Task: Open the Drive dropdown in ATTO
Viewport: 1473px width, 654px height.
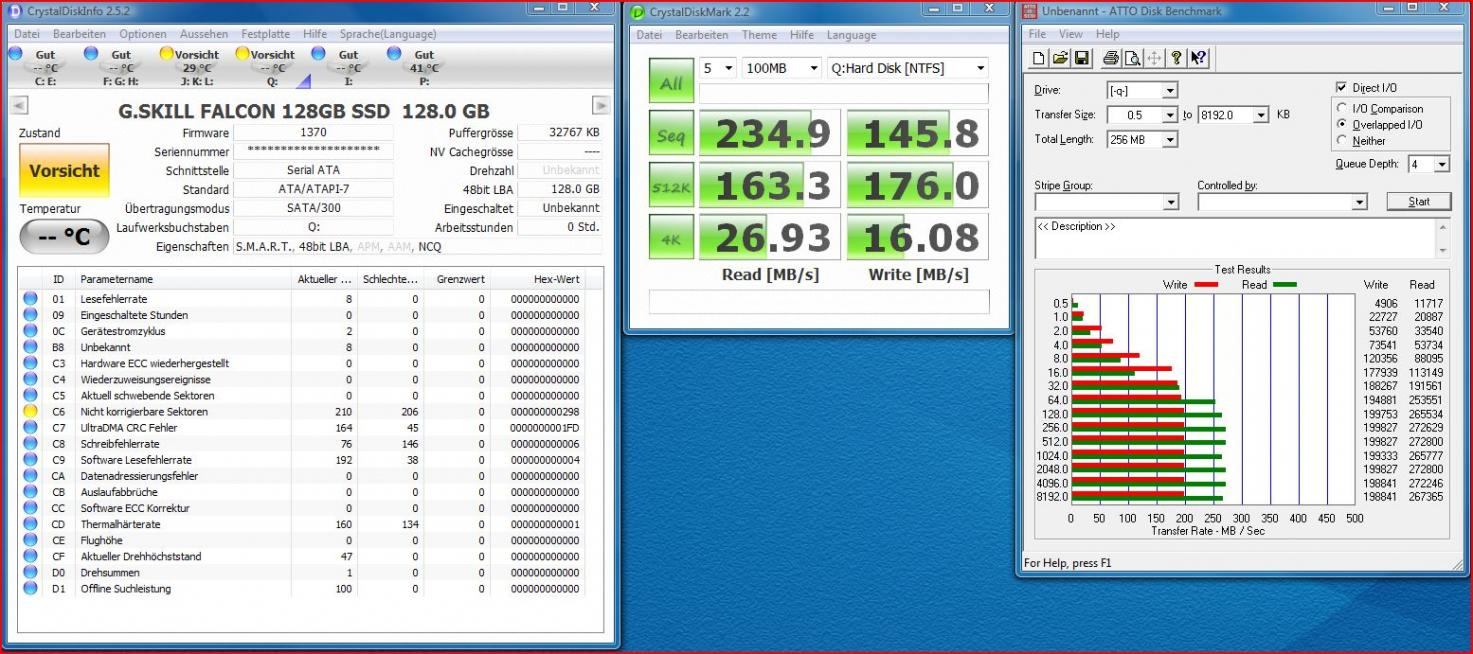Action: click(1169, 91)
